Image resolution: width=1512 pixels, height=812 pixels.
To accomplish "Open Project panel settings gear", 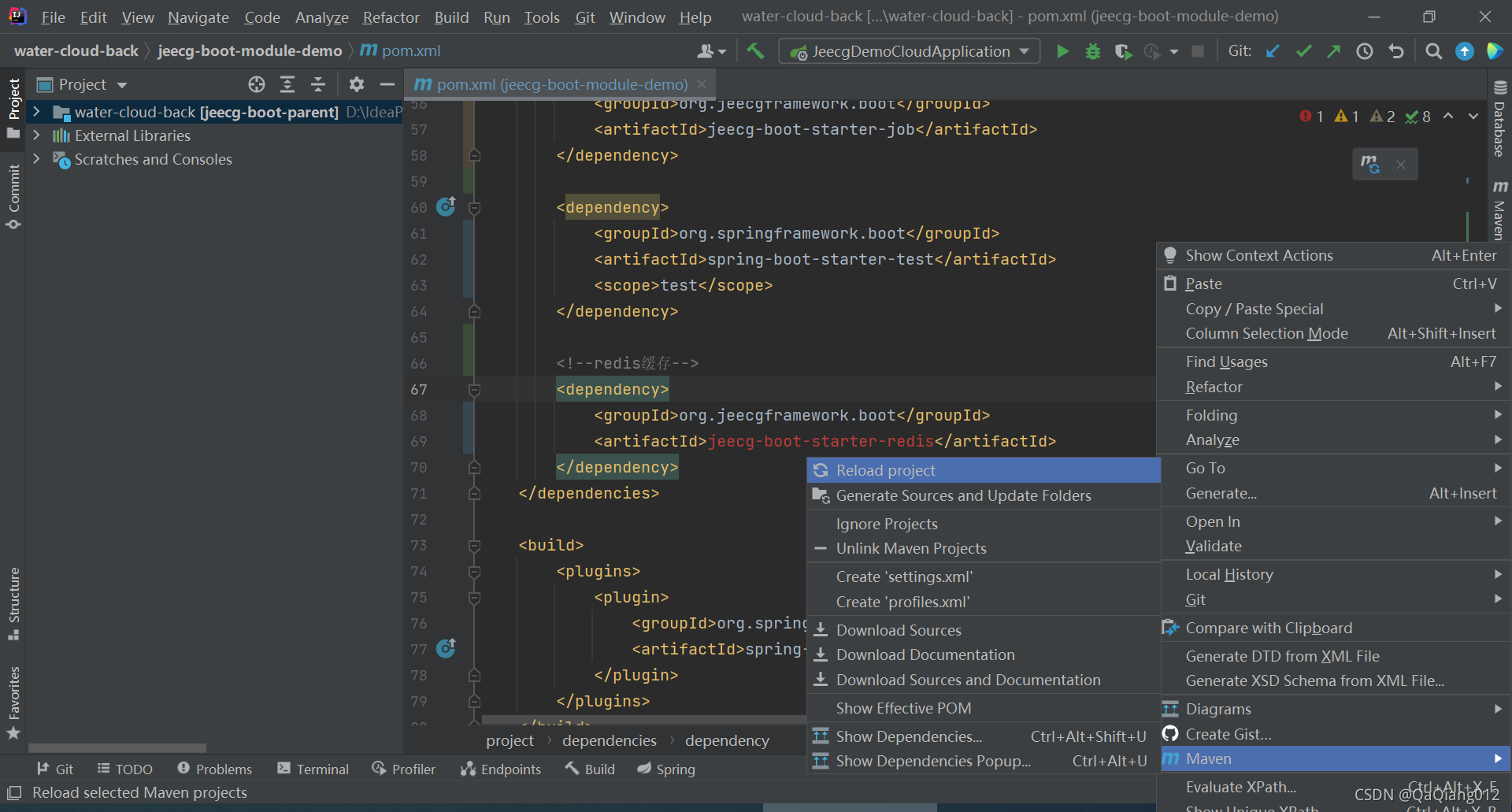I will (x=357, y=84).
